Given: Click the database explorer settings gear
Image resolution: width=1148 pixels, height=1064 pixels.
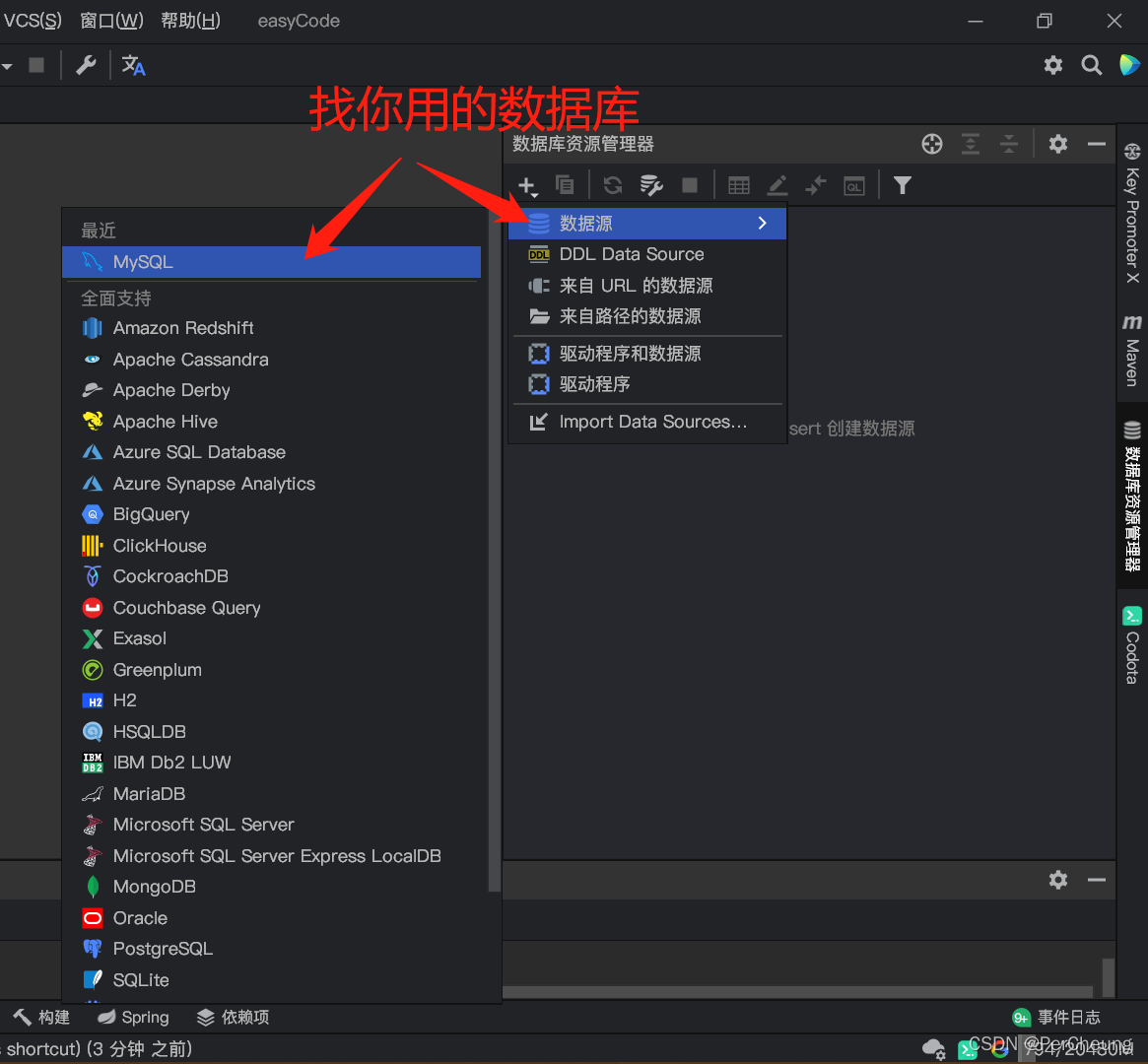Looking at the screenshot, I should click(x=1057, y=144).
